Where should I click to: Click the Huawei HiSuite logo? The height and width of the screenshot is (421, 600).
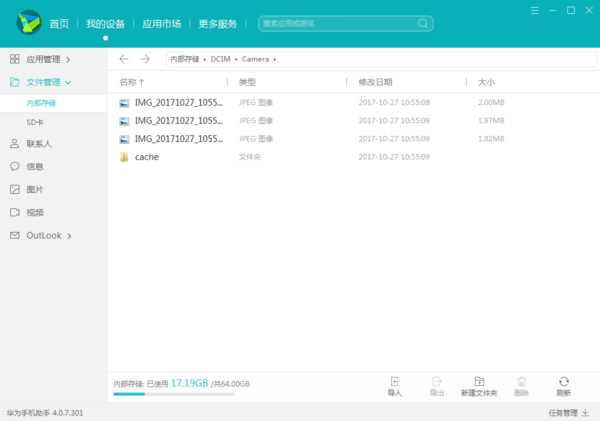click(27, 22)
